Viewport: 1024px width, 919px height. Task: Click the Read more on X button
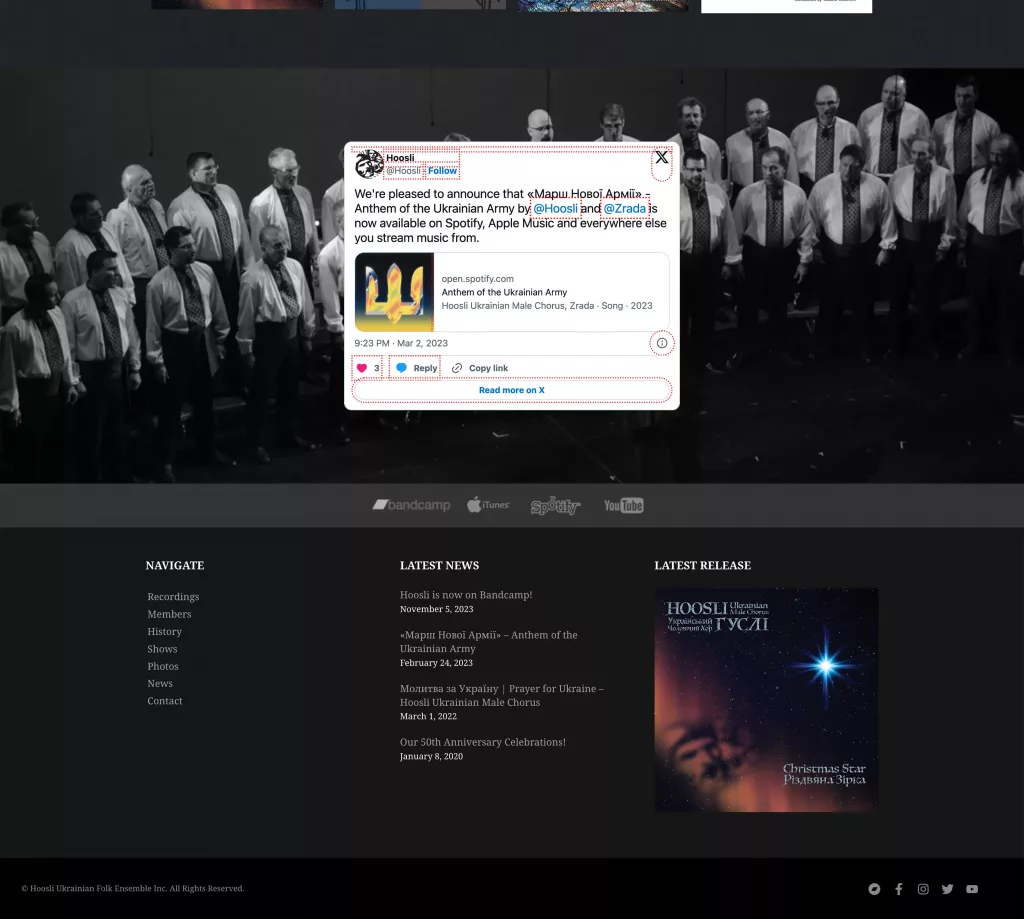pyautogui.click(x=511, y=390)
